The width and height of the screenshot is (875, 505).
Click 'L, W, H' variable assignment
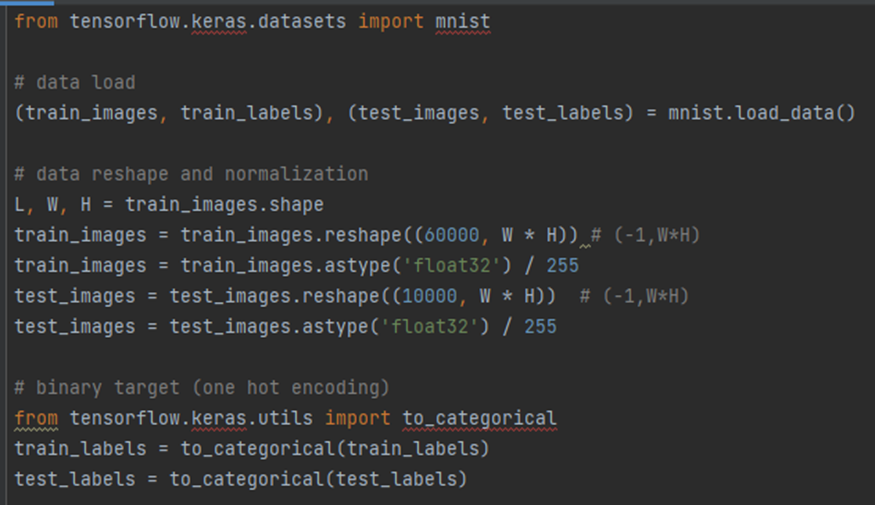(x=53, y=205)
